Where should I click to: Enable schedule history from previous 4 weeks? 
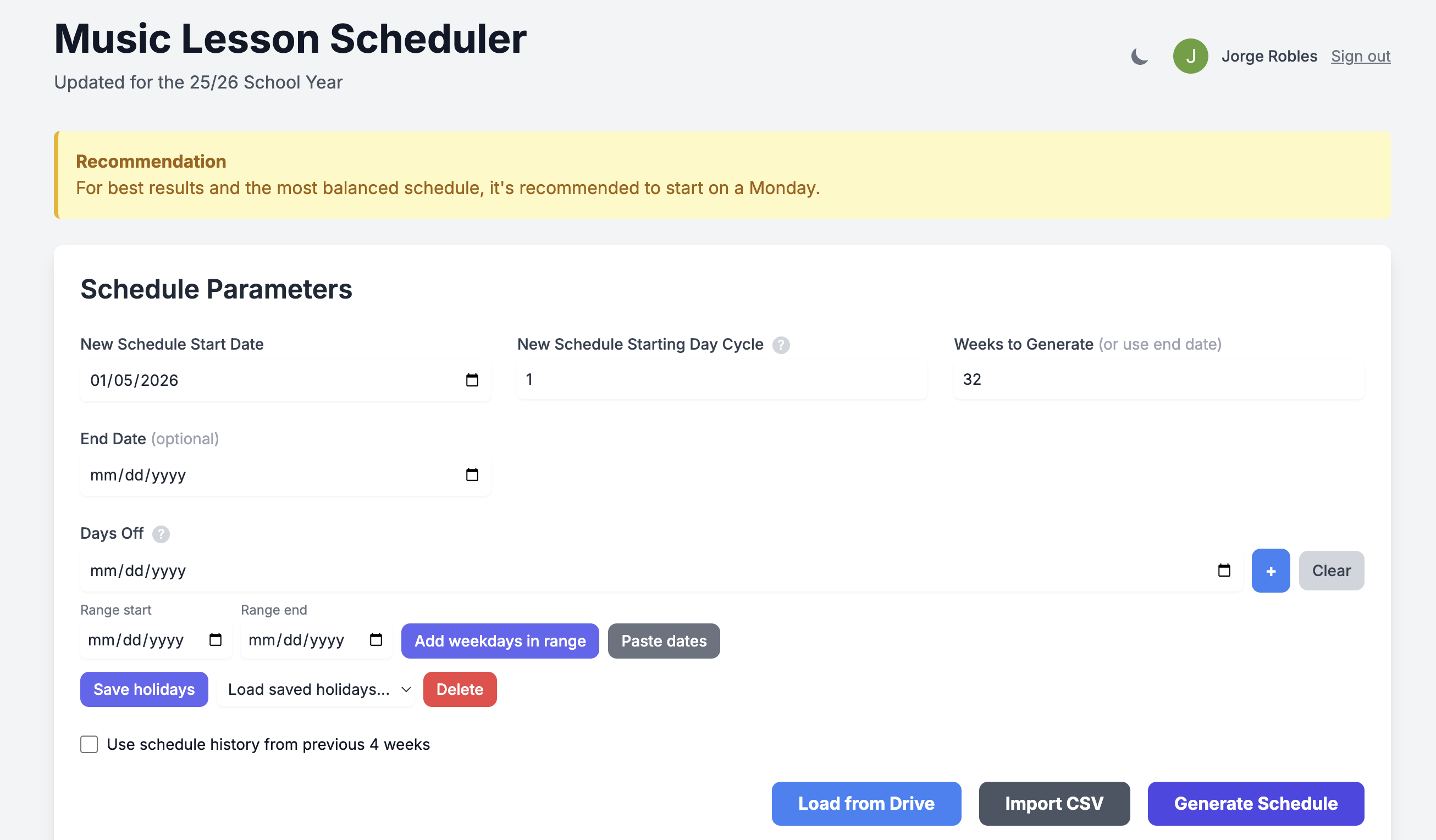89,744
